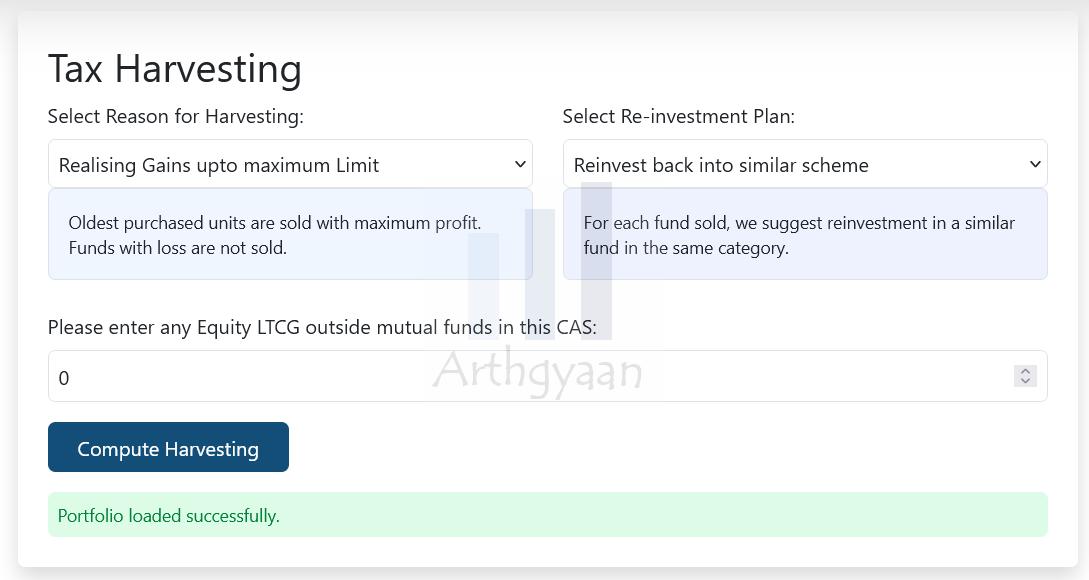
Task: Click the stepper control beside the LTCG value
Action: point(1025,376)
